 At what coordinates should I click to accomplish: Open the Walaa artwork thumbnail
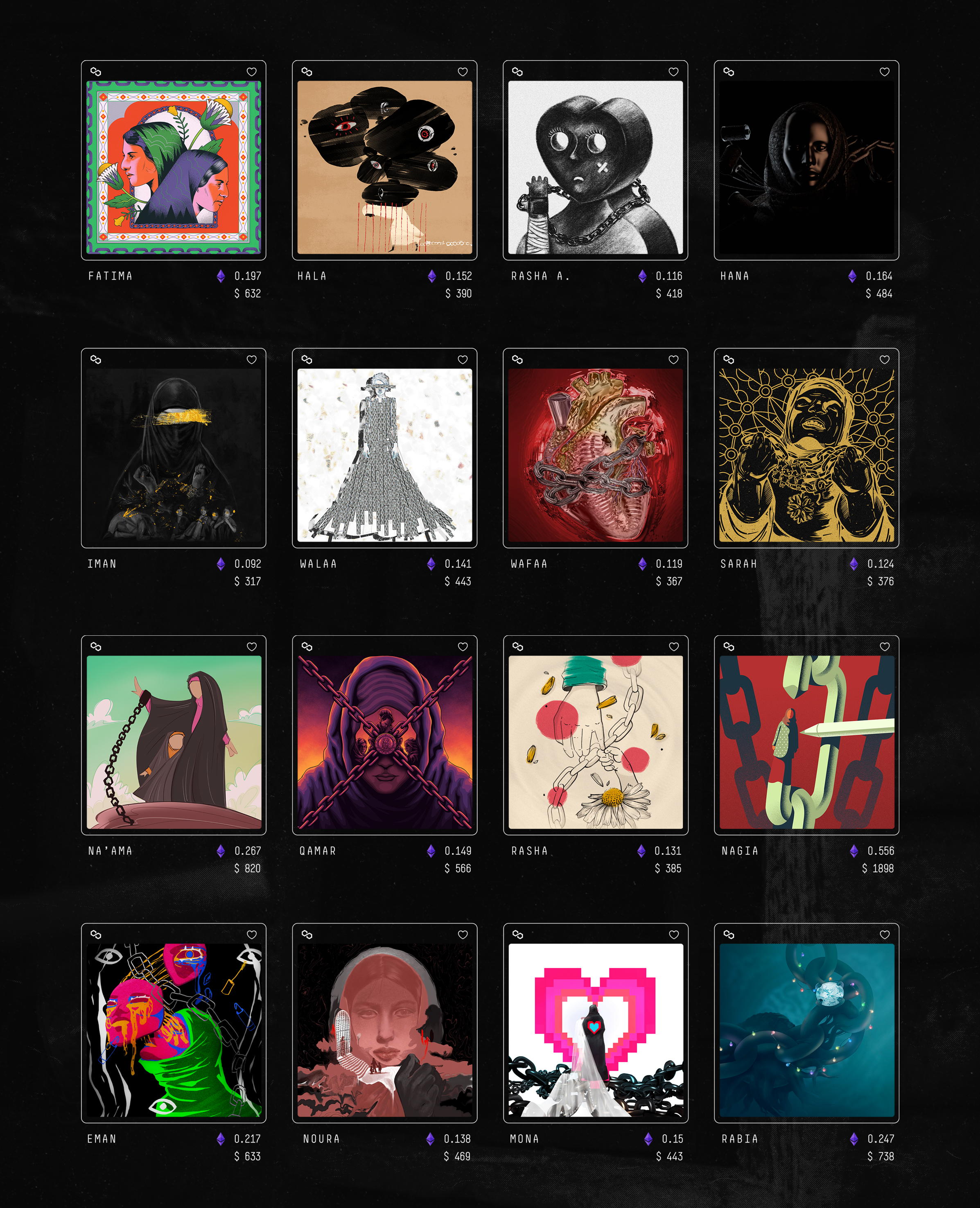coord(384,455)
